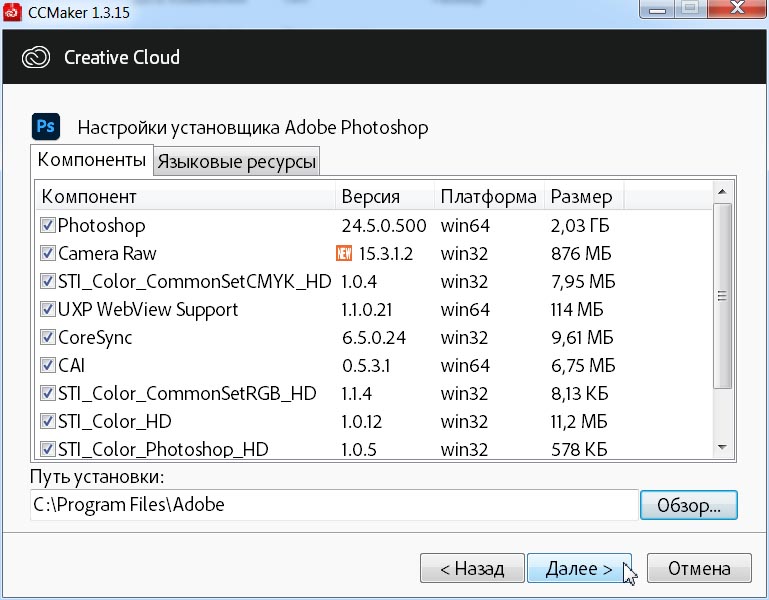The height and width of the screenshot is (600, 769).
Task: Click the 11,2 МБ size cell
Action: (579, 421)
